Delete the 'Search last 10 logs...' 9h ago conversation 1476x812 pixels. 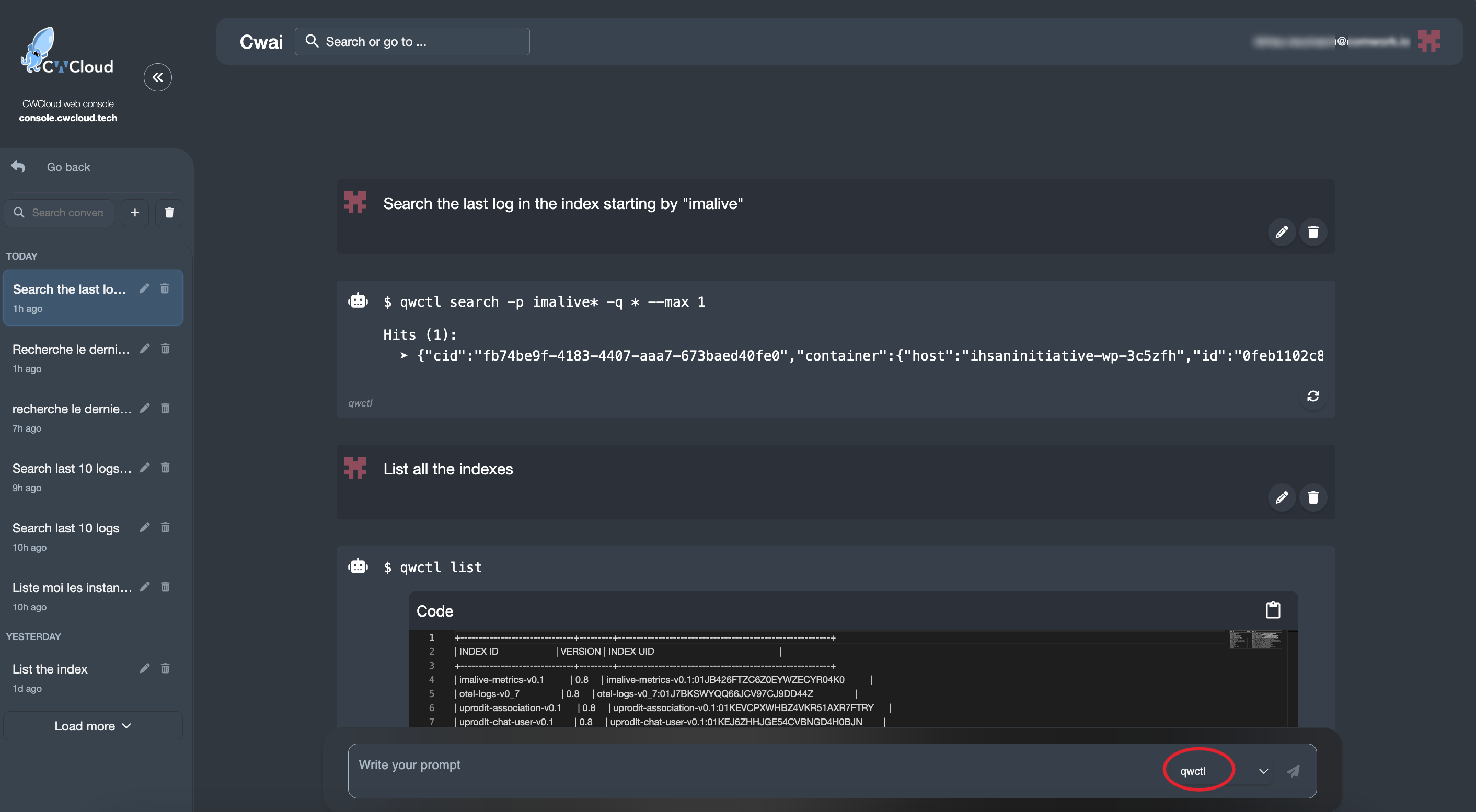(x=165, y=468)
